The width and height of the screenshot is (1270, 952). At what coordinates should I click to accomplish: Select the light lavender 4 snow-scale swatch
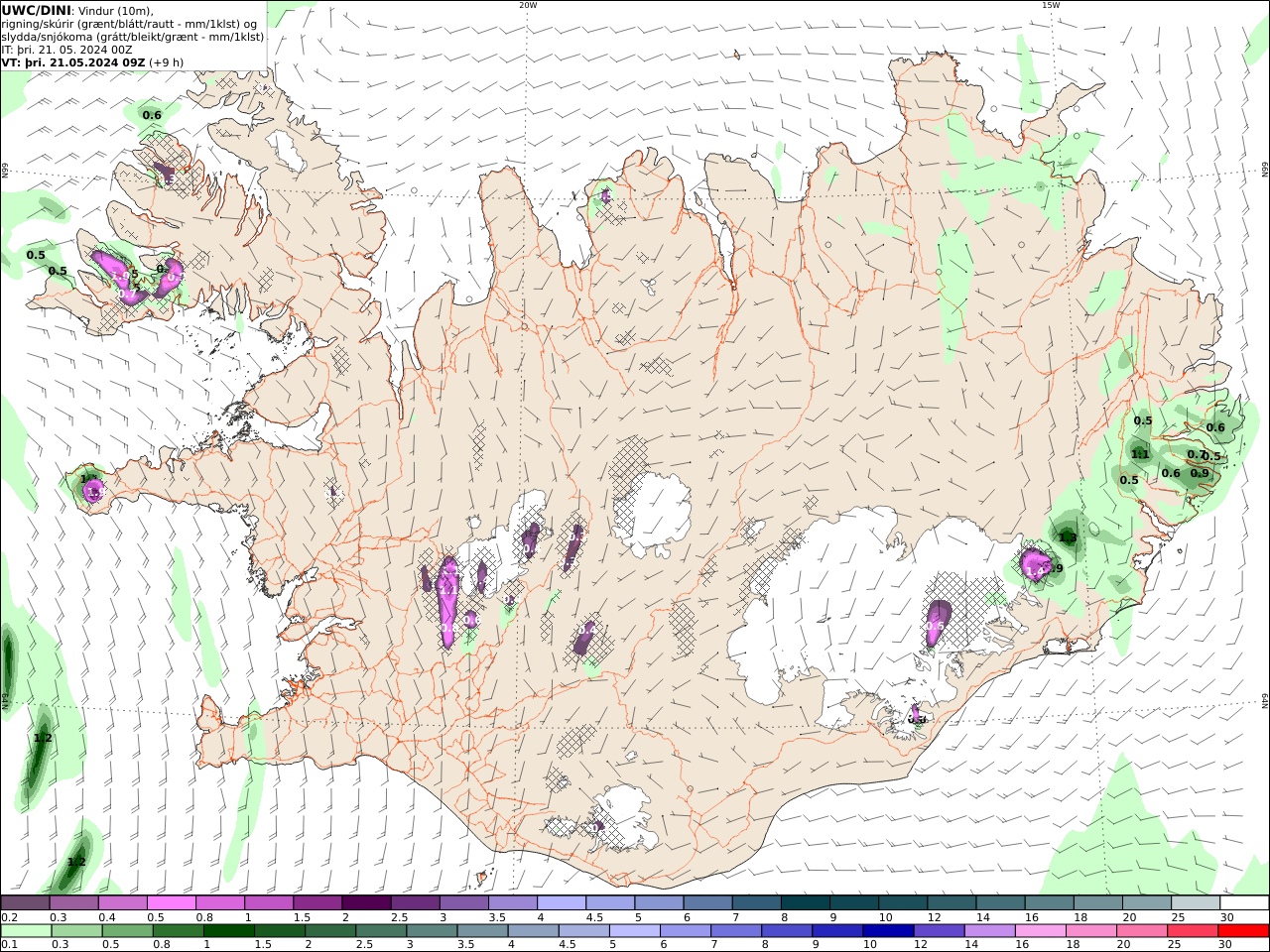pyautogui.click(x=562, y=903)
